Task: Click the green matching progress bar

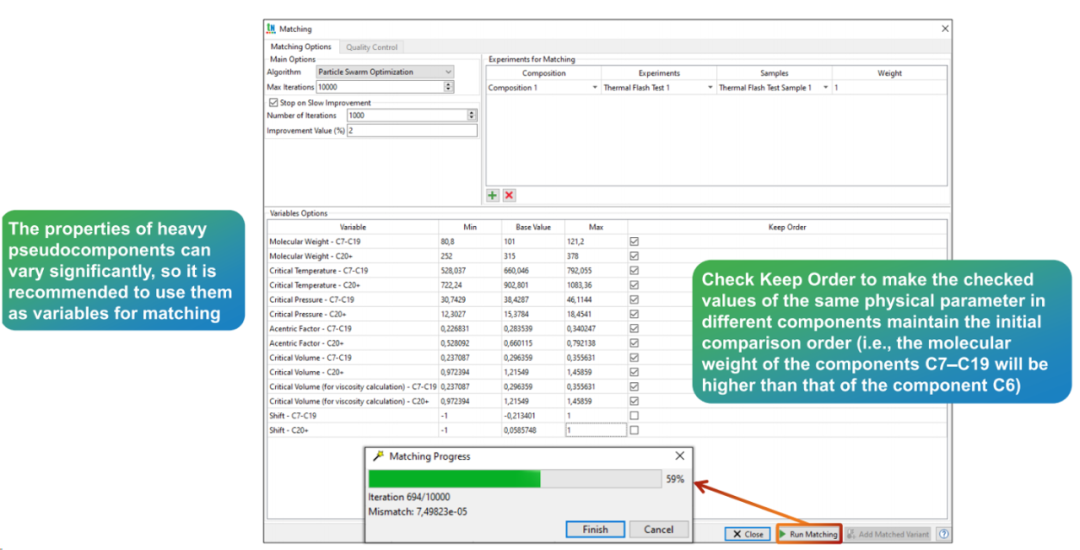Action: point(455,479)
